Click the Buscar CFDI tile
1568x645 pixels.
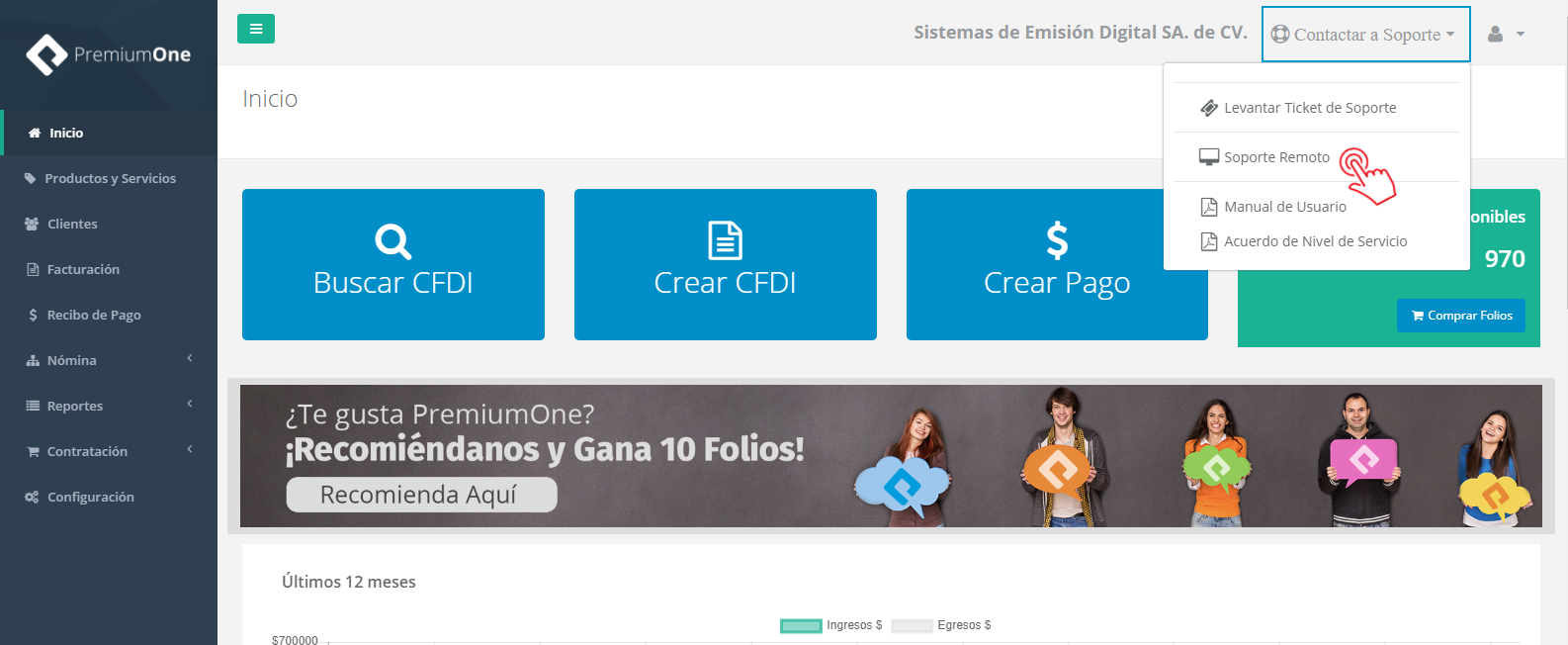(x=393, y=264)
